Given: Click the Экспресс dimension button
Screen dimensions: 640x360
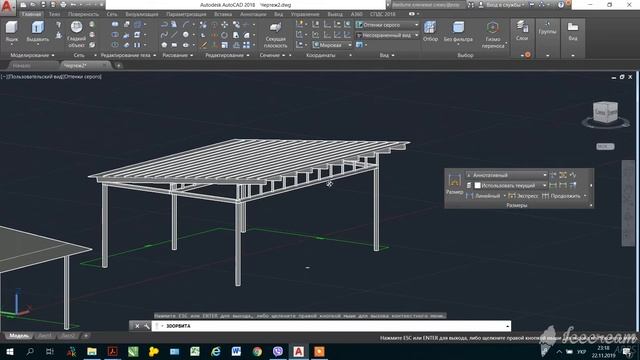Looking at the screenshot, I should click(524, 196).
